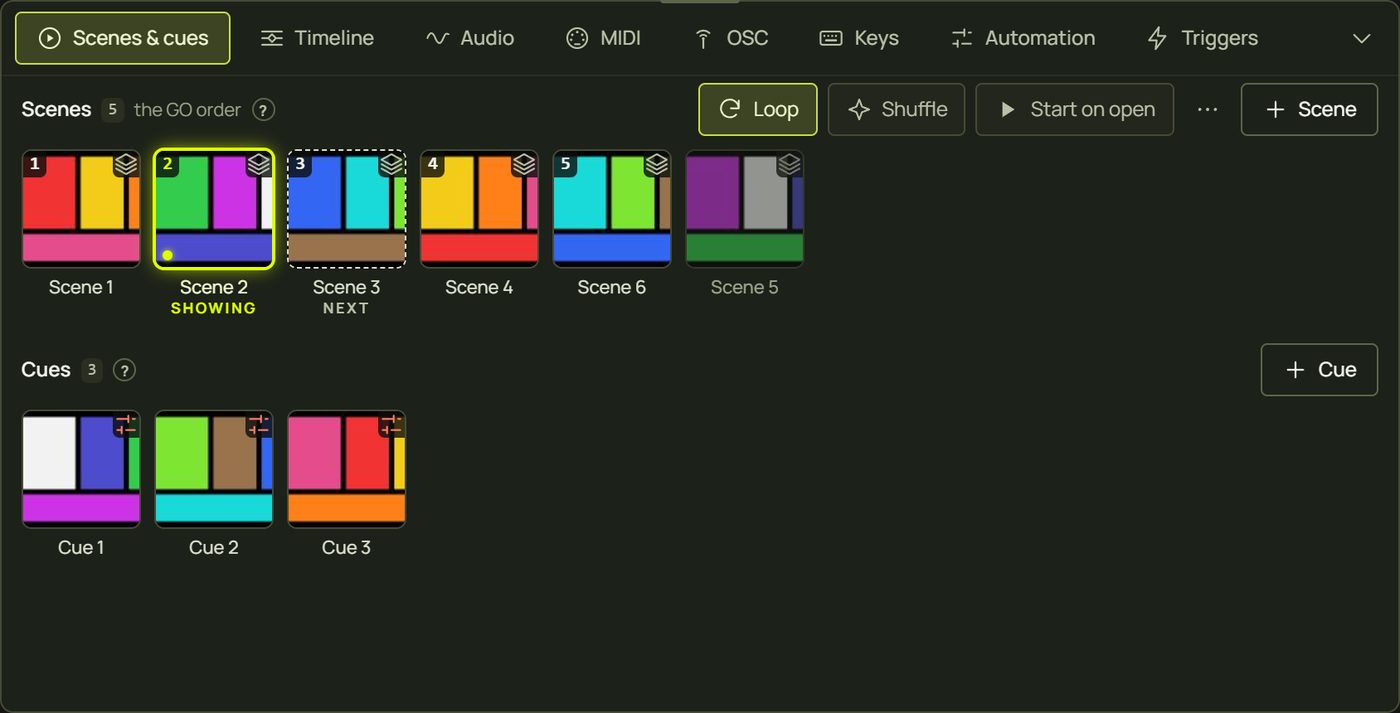1400x713 pixels.
Task: Click the "Cues" section heading
Action: coord(46,369)
